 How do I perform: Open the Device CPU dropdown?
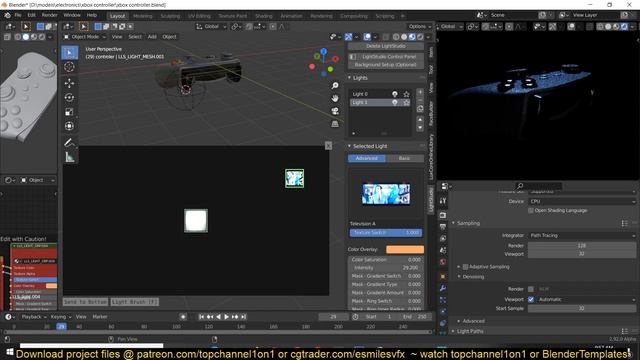582,202
